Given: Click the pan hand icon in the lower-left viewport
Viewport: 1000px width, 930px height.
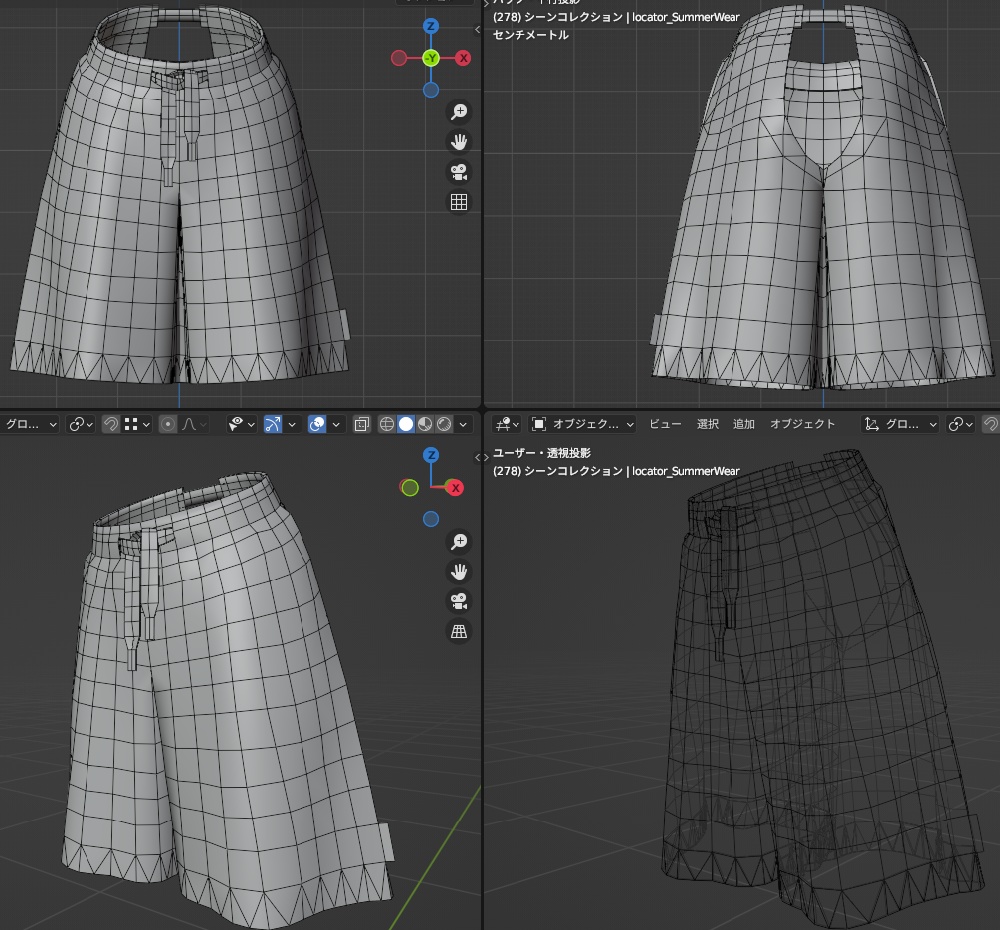Looking at the screenshot, I should click(x=459, y=572).
